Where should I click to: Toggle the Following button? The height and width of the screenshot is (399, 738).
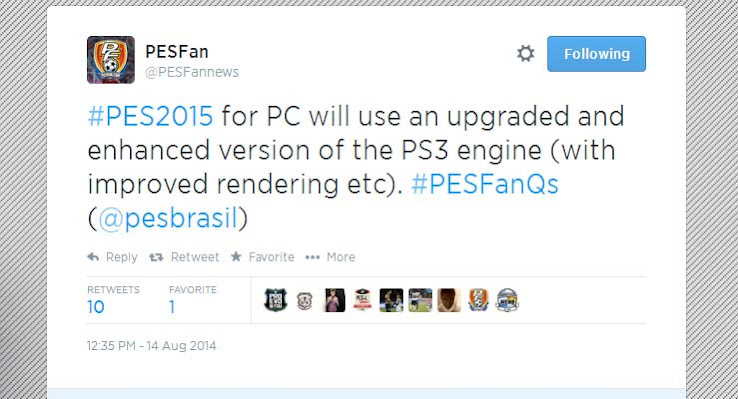point(596,54)
